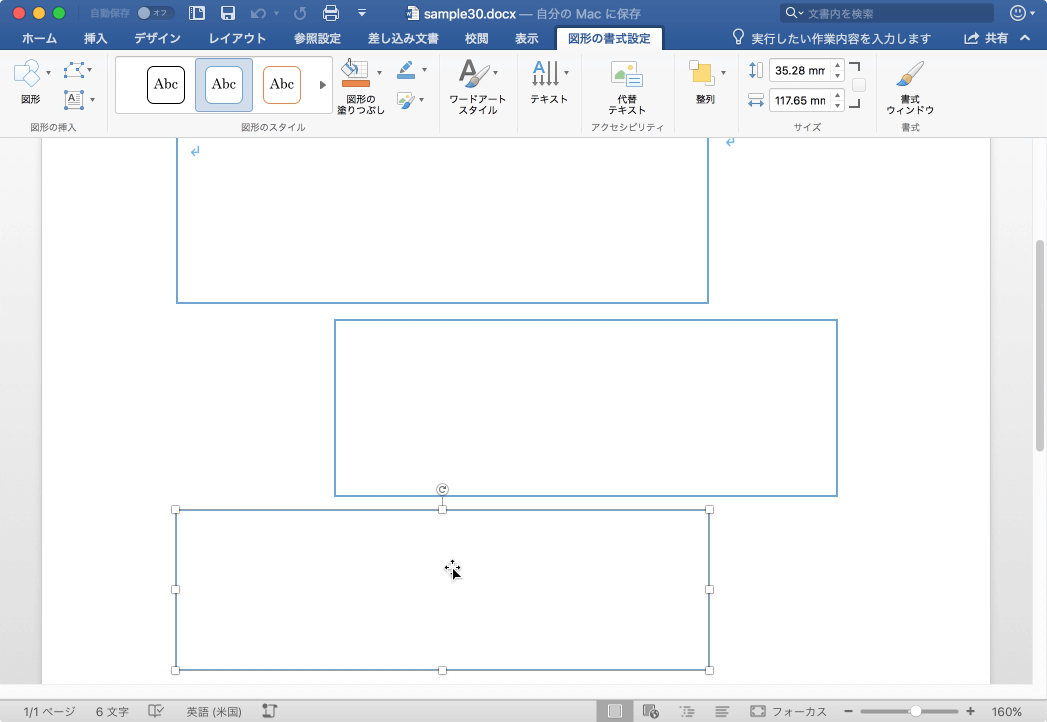This screenshot has width=1047, height=722.
Task: Click the text cursor/track icon in status bar
Action: 269,711
